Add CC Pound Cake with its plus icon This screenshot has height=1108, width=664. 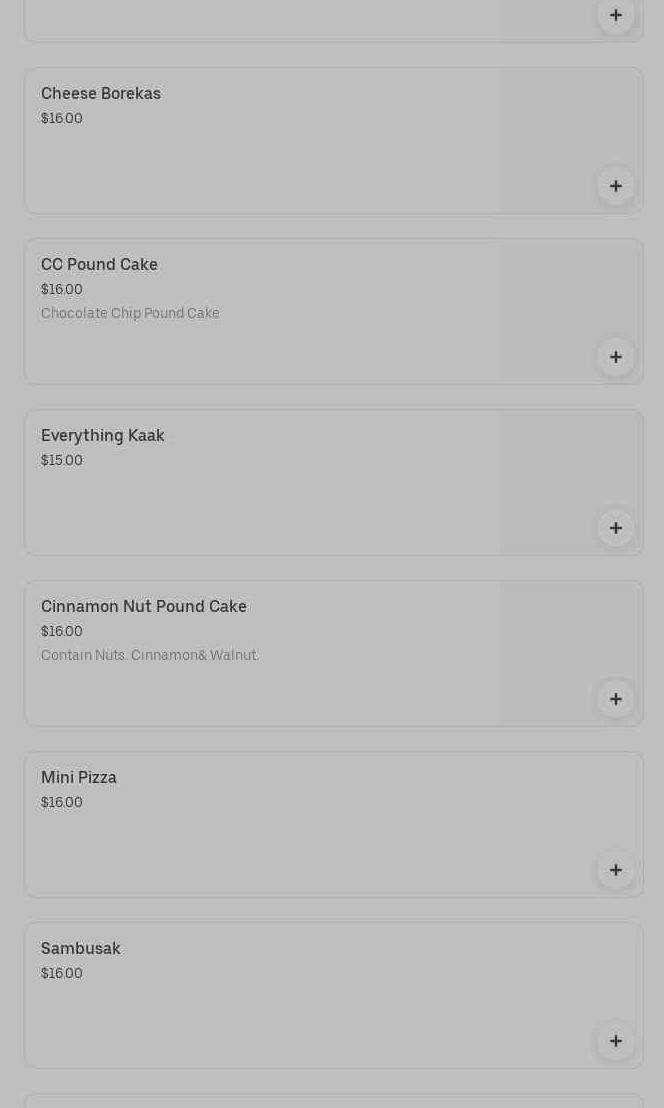pyautogui.click(x=615, y=357)
